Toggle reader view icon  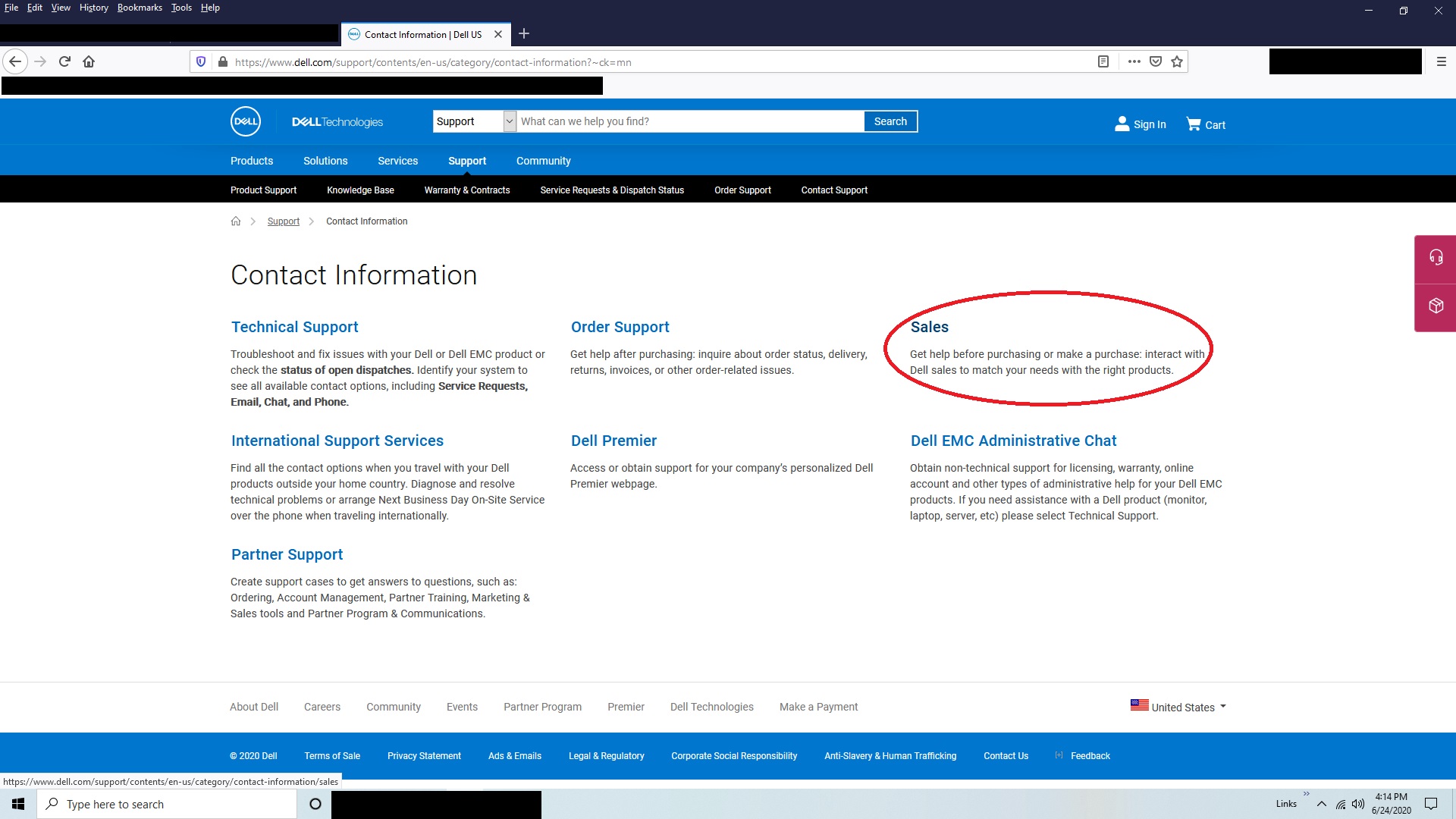(1103, 61)
